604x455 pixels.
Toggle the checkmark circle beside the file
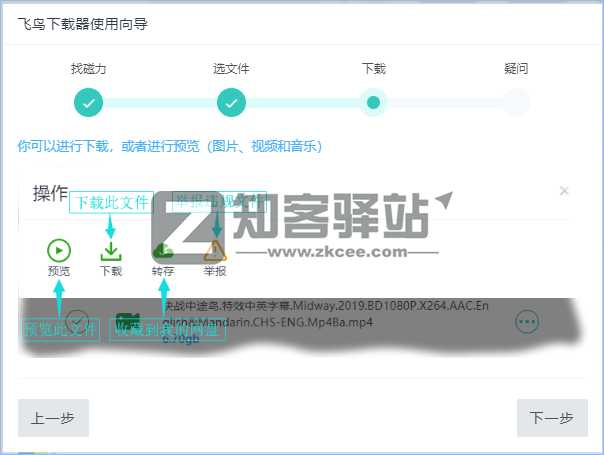pos(78,321)
